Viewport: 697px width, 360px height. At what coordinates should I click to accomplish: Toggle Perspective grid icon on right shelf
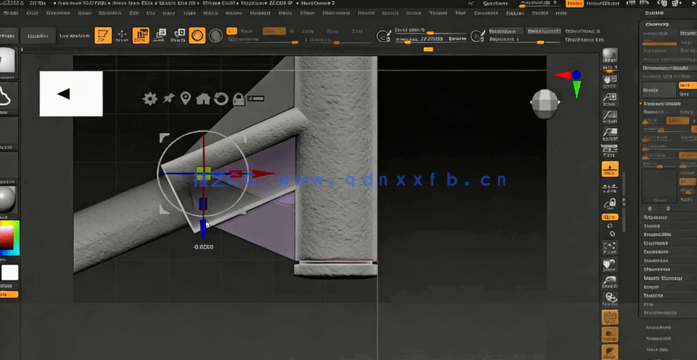(610, 151)
